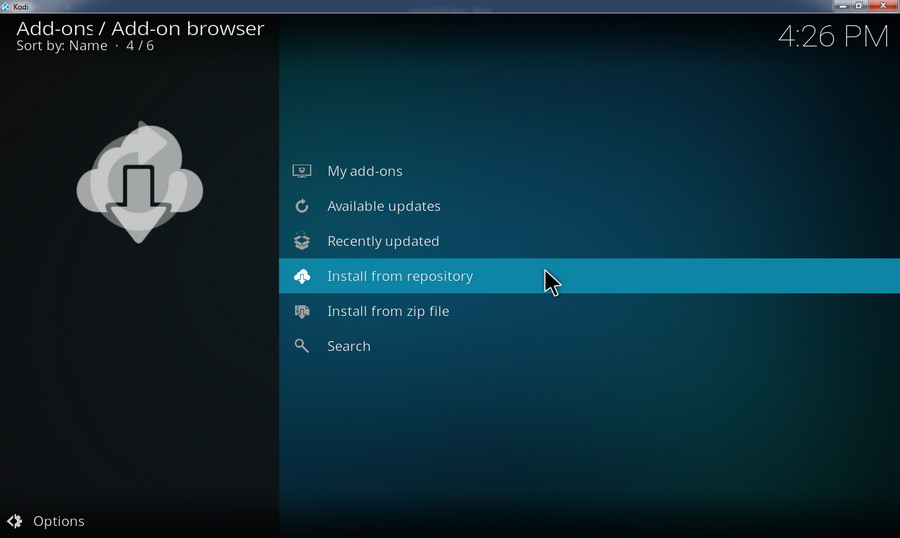
Task: Click the My add-ons monitor icon
Action: point(302,171)
